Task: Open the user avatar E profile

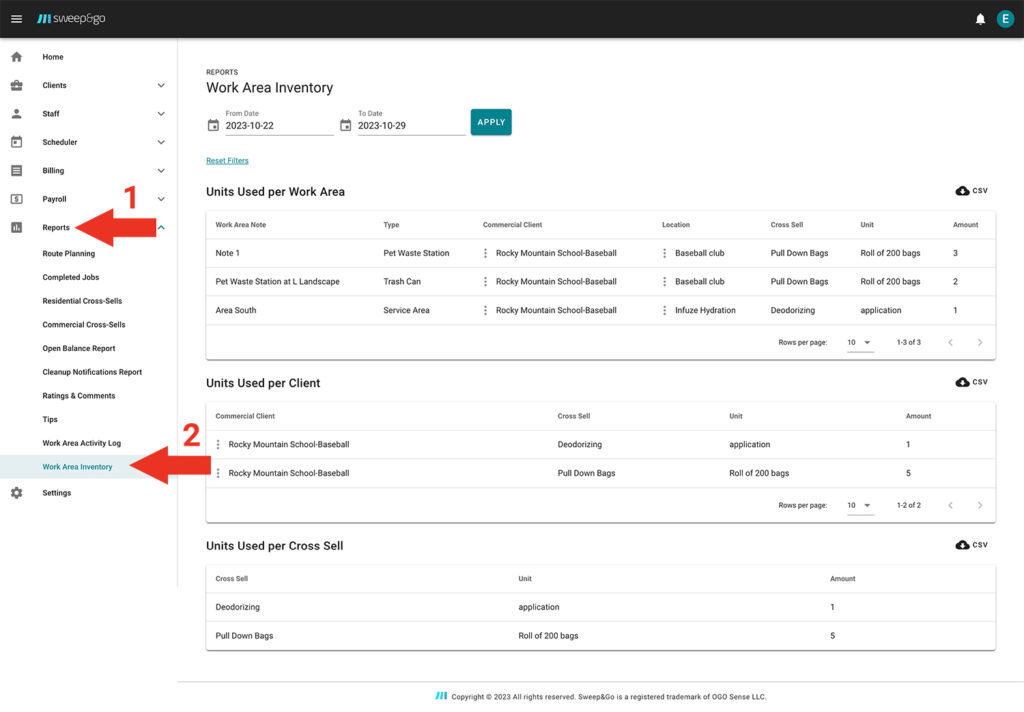Action: tap(1005, 19)
